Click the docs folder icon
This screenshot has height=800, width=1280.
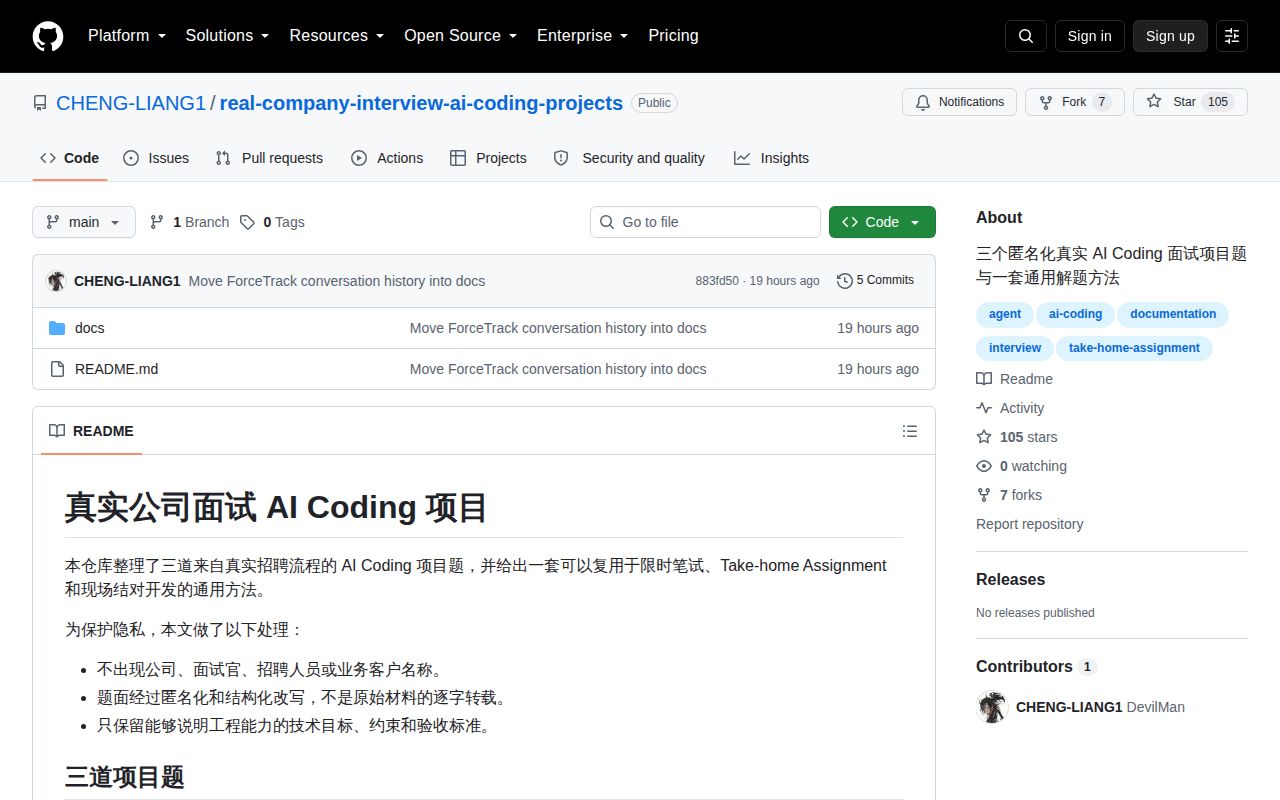coord(57,328)
